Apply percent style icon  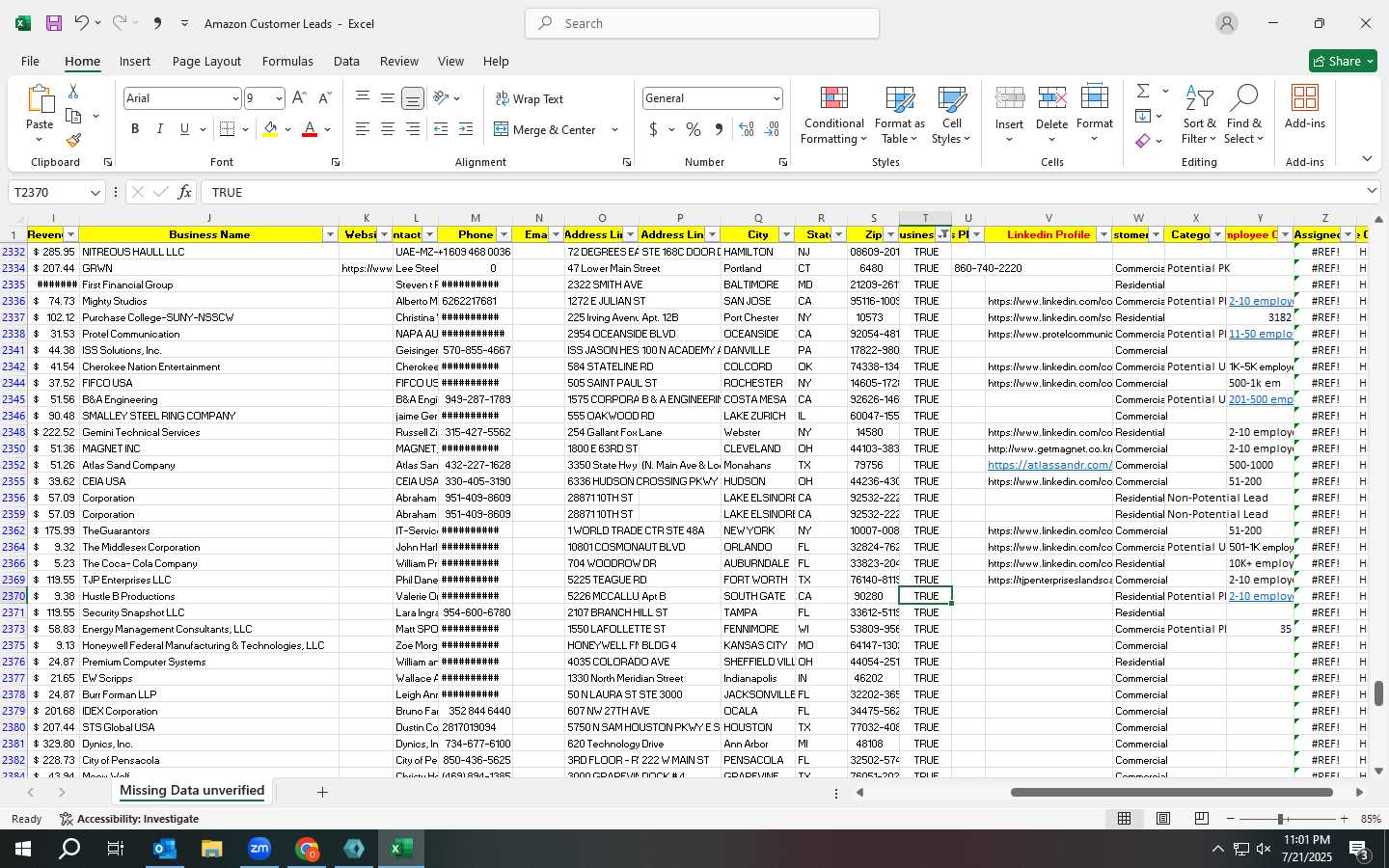(x=694, y=129)
